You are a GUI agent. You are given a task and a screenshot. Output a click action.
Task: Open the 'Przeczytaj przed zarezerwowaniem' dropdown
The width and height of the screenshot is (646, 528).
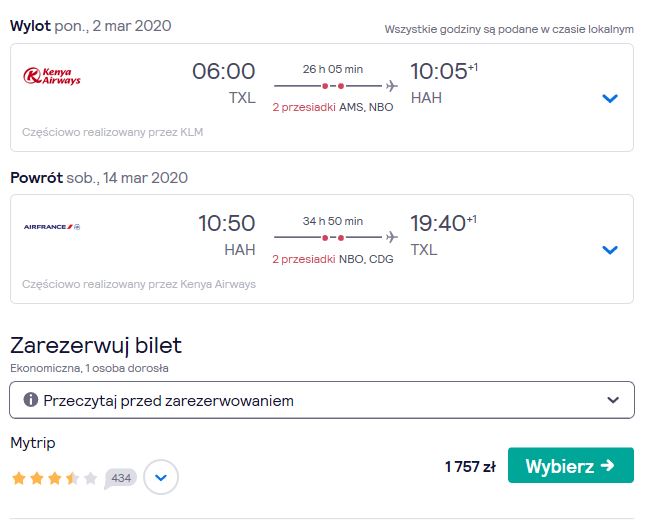(322, 400)
